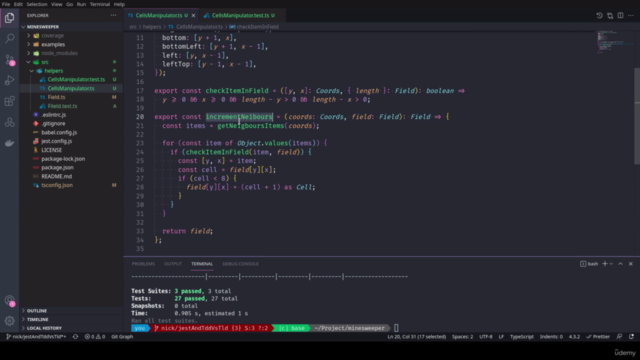The width and height of the screenshot is (640, 360).
Task: Maximize the terminal panel with chevron up
Action: pyautogui.click(x=620, y=264)
